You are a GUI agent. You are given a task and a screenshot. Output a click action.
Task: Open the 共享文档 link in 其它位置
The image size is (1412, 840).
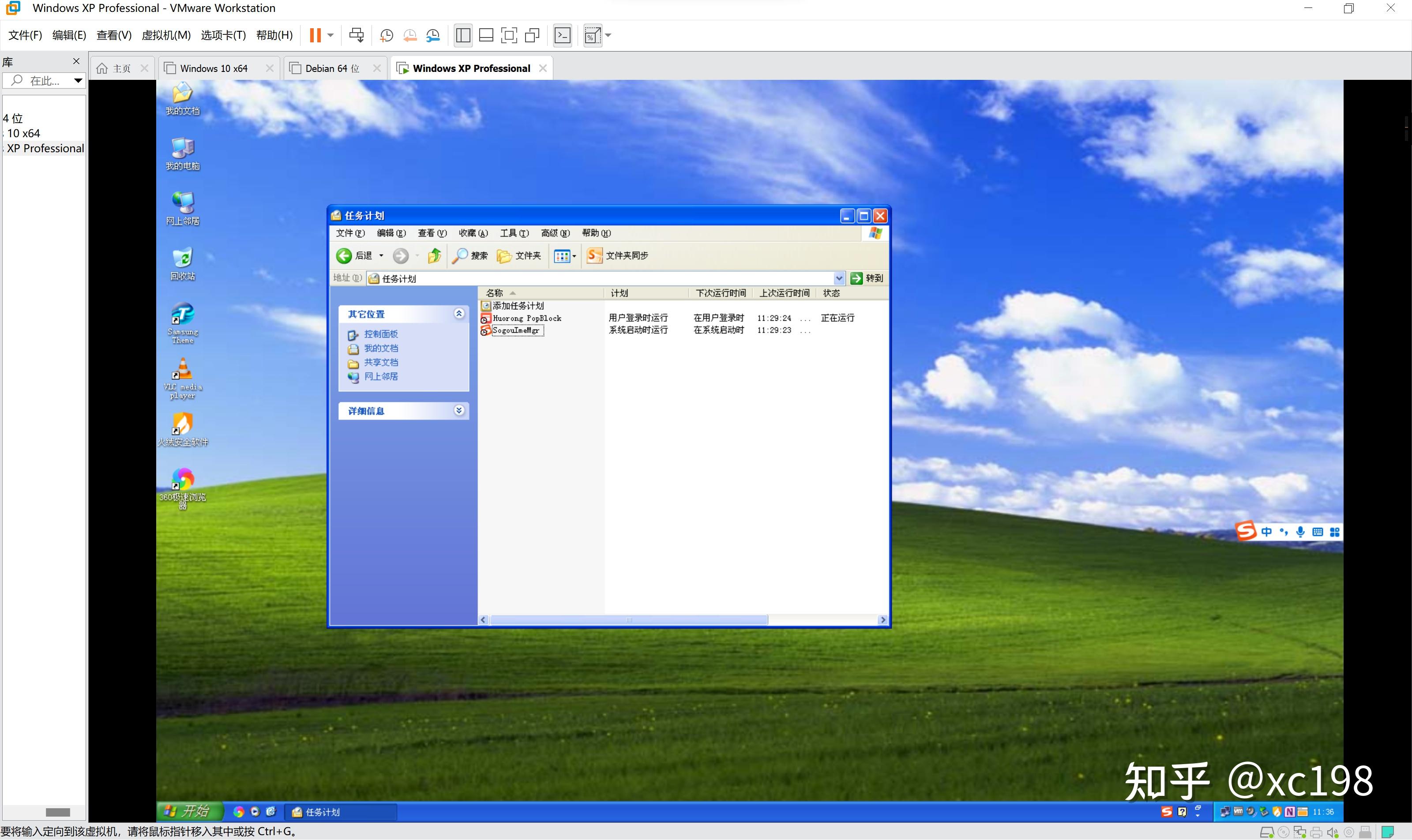click(381, 363)
